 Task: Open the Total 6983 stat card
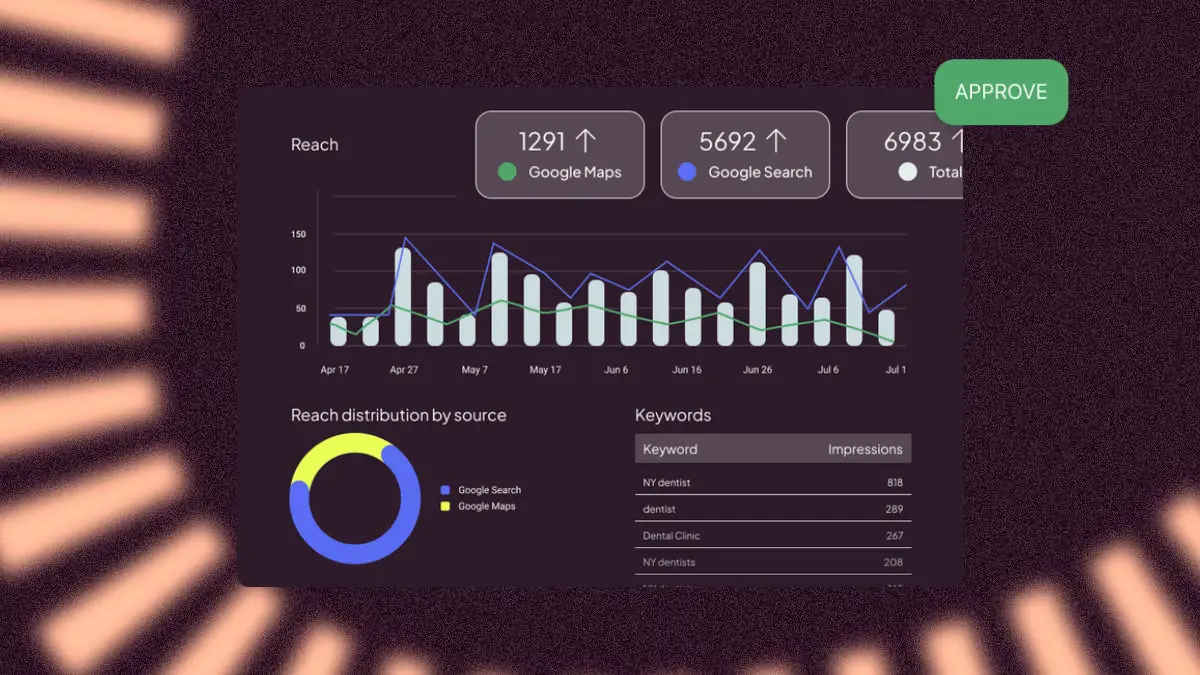coord(905,154)
